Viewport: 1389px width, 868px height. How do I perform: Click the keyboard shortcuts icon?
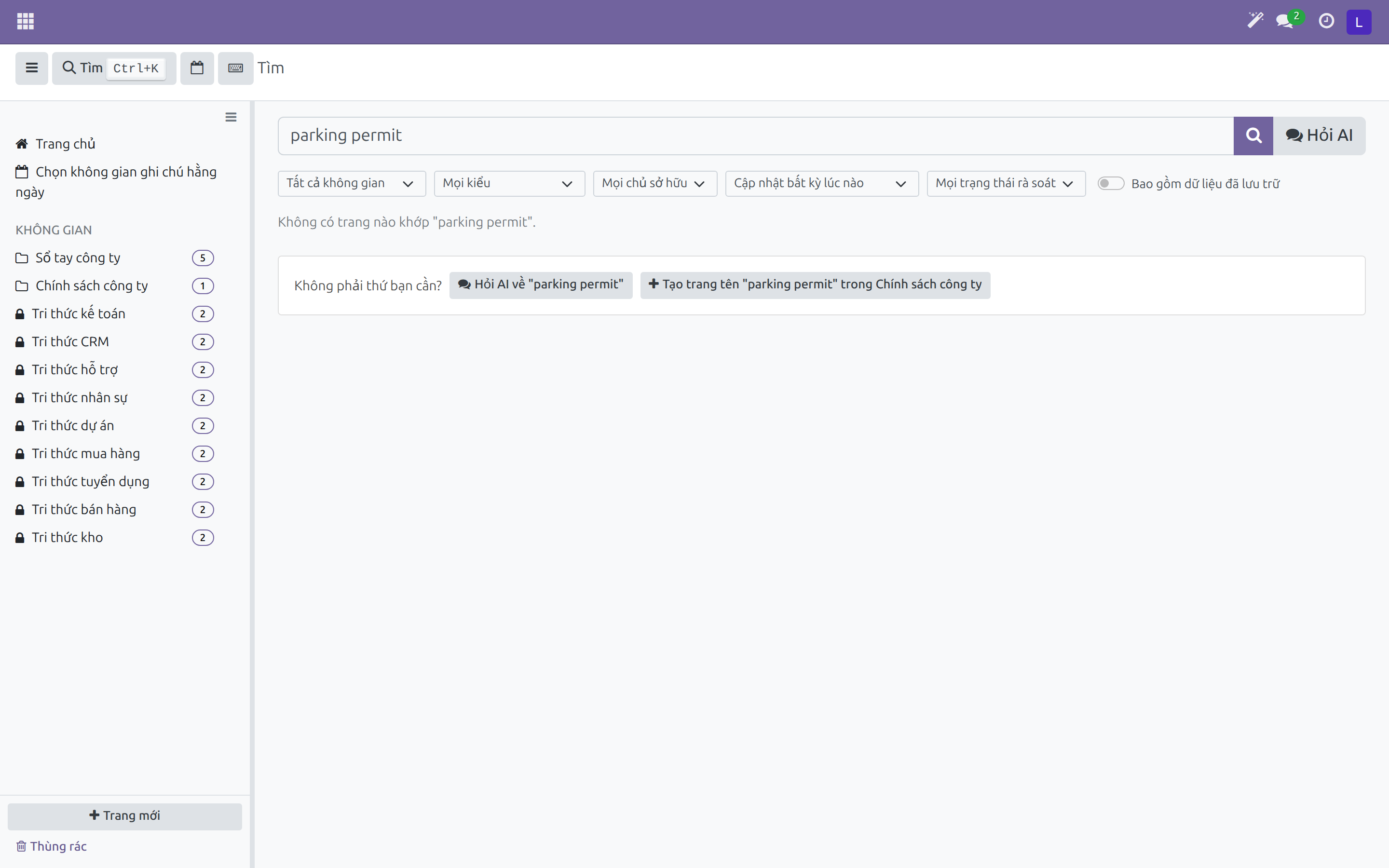click(x=235, y=68)
